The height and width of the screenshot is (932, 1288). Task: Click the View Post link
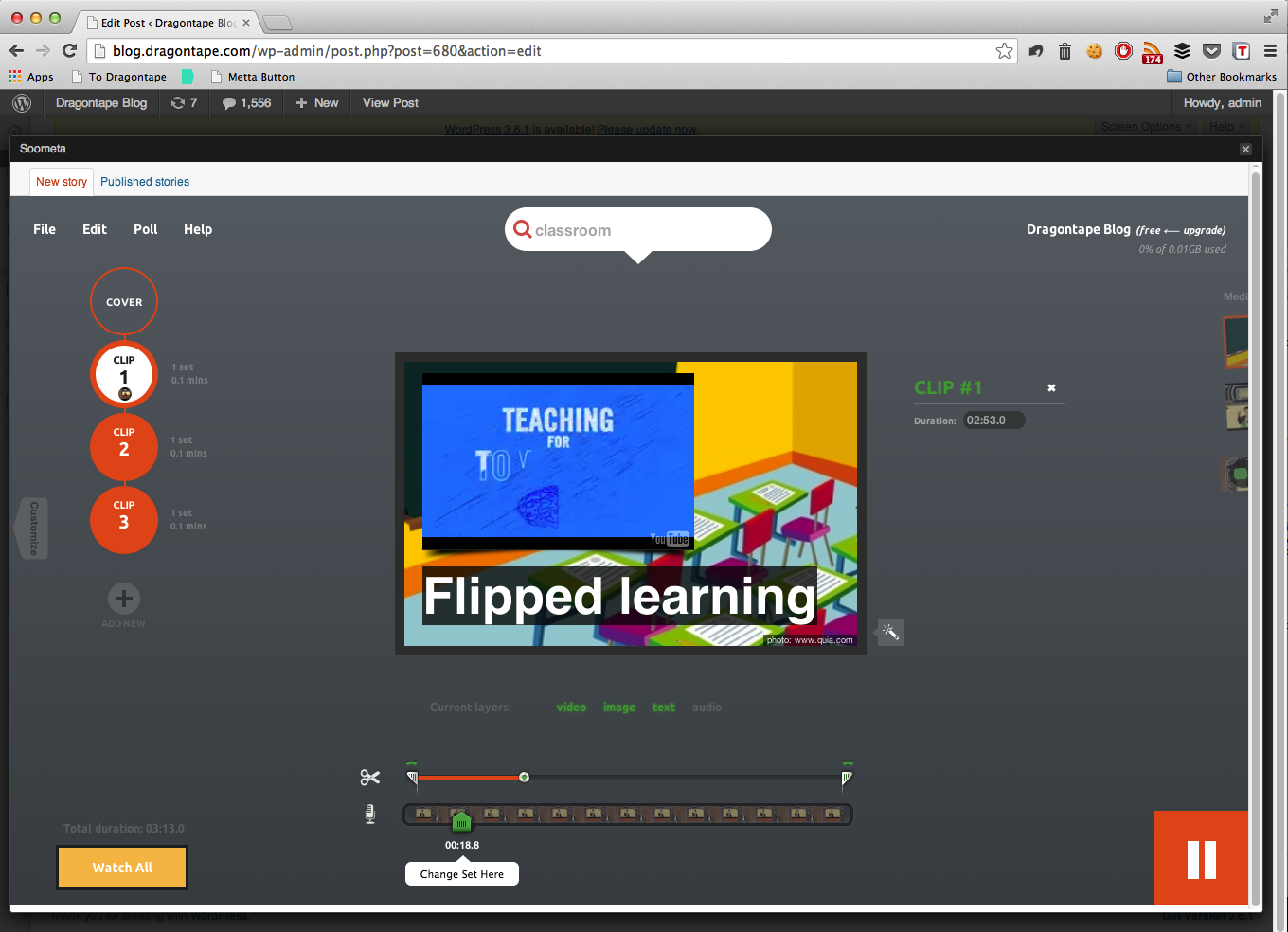[x=390, y=103]
